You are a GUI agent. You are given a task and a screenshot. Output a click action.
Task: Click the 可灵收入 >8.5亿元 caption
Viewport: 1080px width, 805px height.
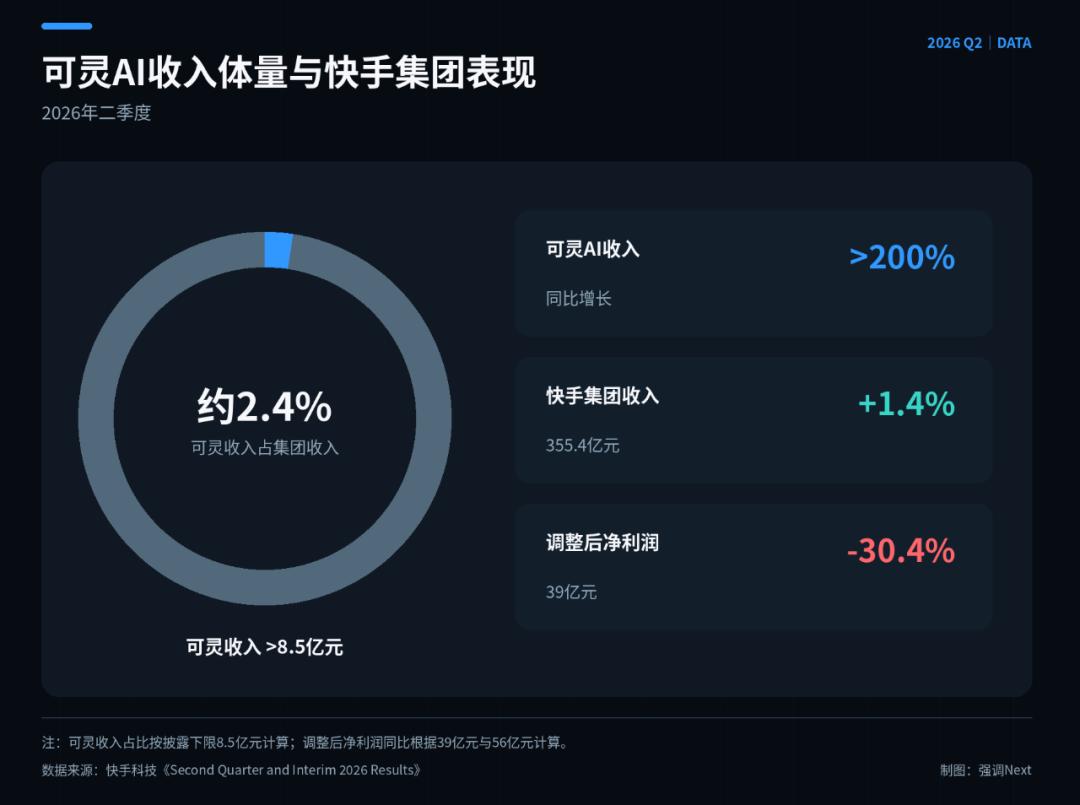(264, 647)
